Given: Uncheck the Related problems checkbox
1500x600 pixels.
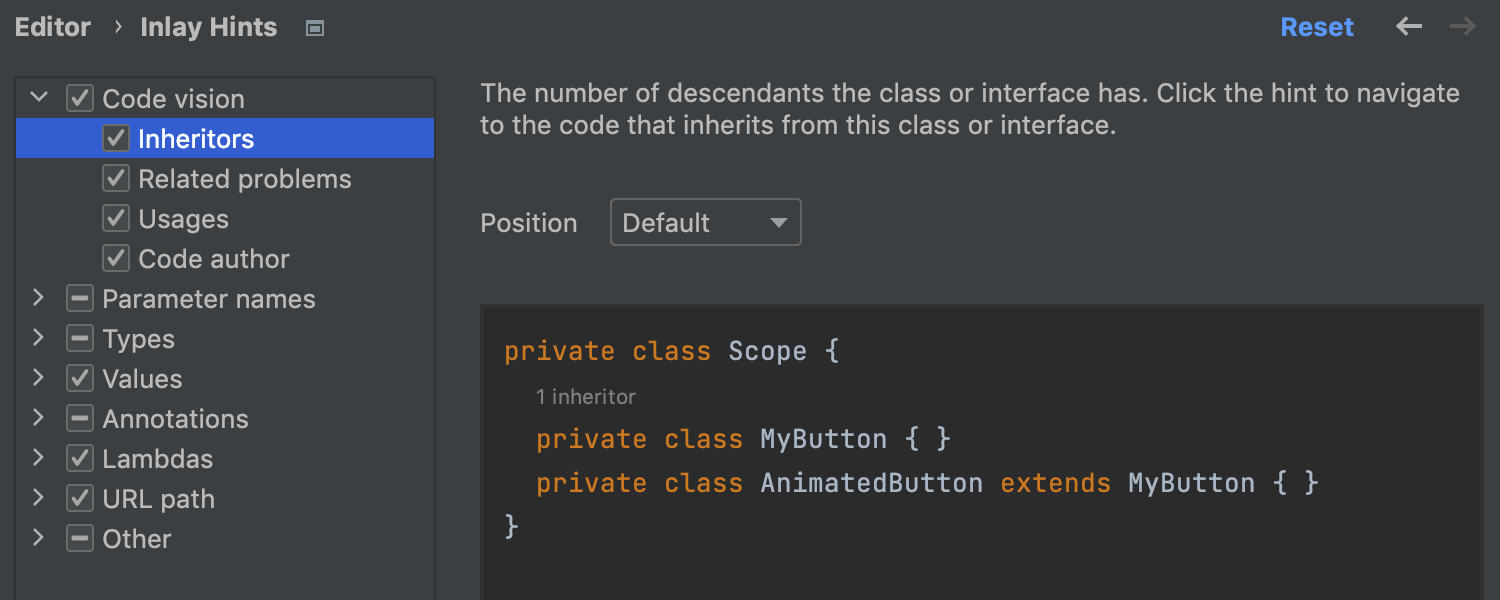Looking at the screenshot, I should pyautogui.click(x=116, y=179).
